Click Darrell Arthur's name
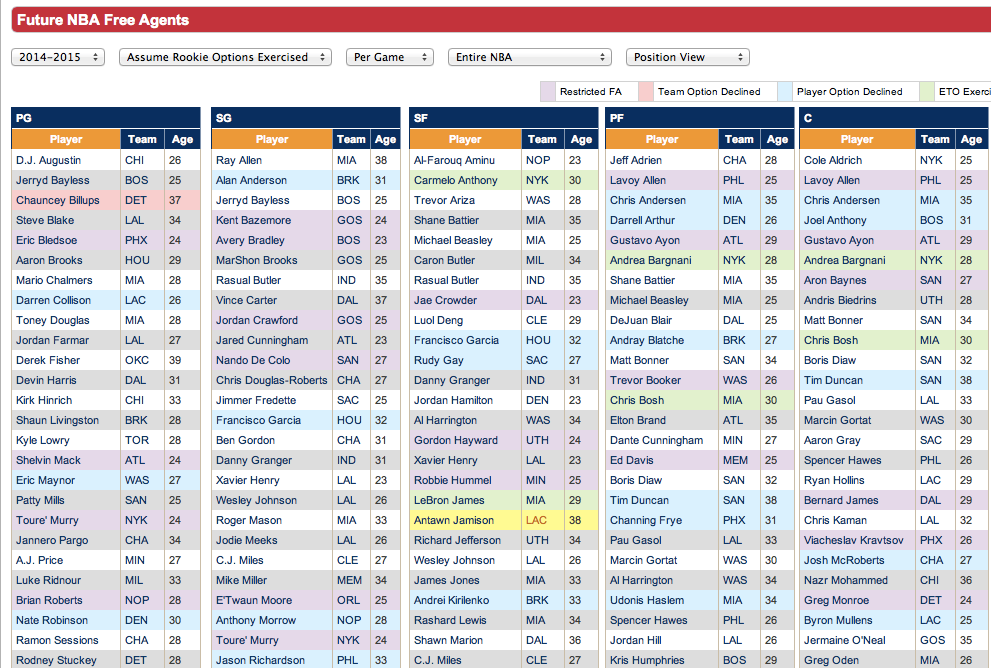This screenshot has width=991, height=668. (x=642, y=221)
